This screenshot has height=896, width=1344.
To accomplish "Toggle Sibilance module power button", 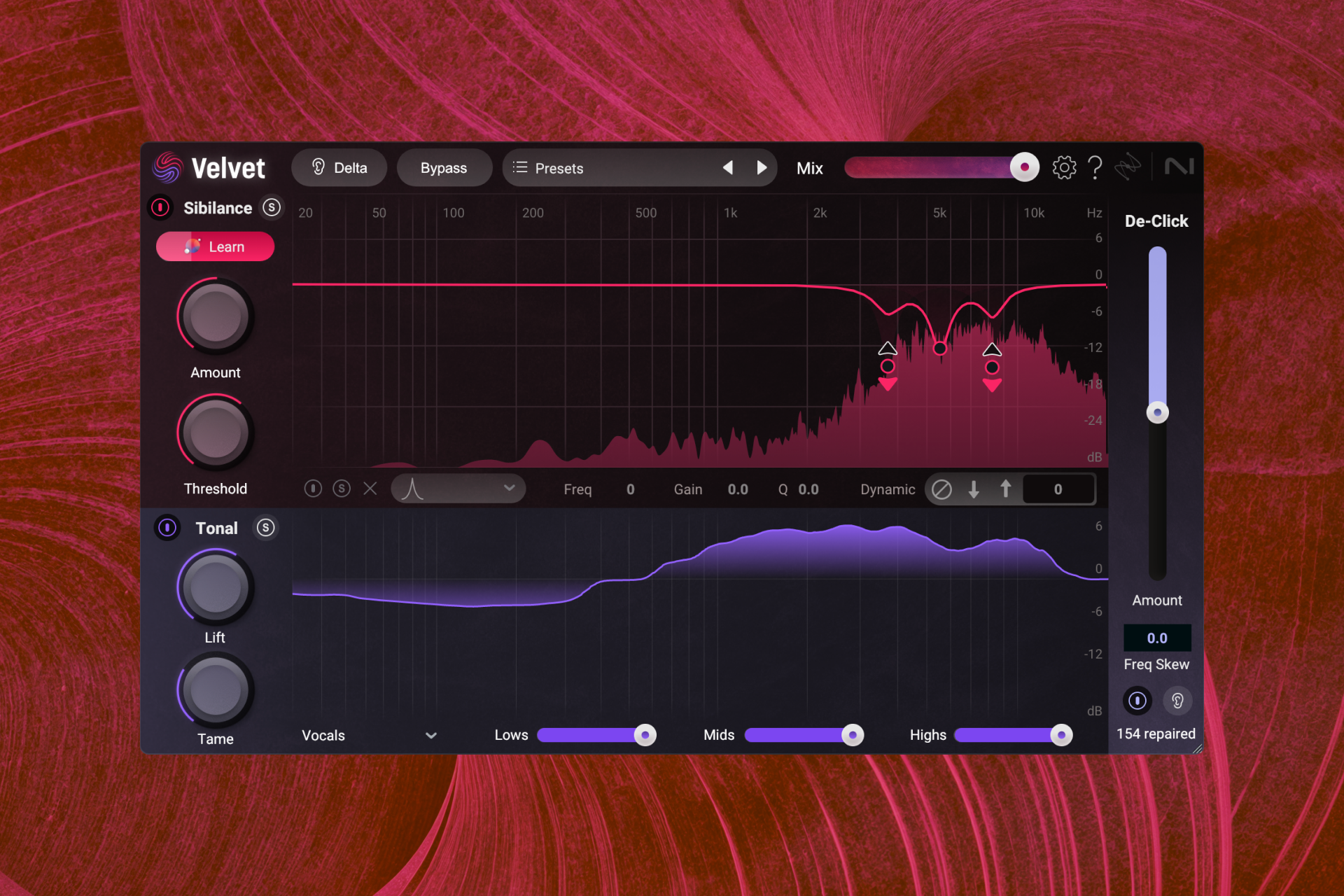I will (160, 208).
